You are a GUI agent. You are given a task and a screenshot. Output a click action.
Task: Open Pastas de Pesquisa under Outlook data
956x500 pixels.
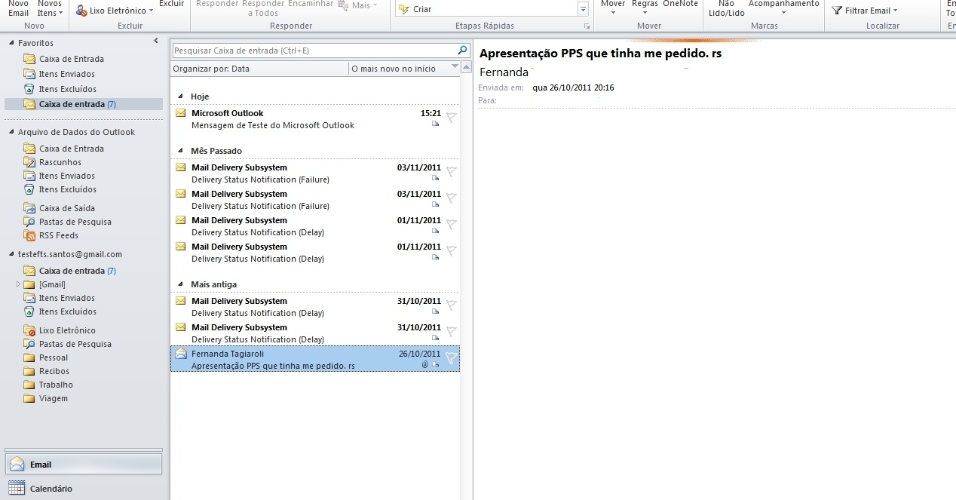[x=75, y=222]
